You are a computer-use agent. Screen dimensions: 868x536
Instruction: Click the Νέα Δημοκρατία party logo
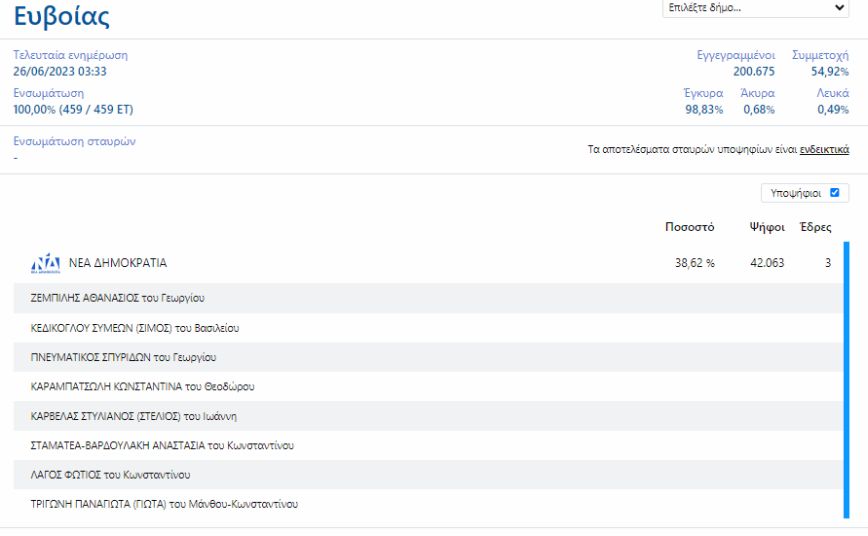pos(46,264)
